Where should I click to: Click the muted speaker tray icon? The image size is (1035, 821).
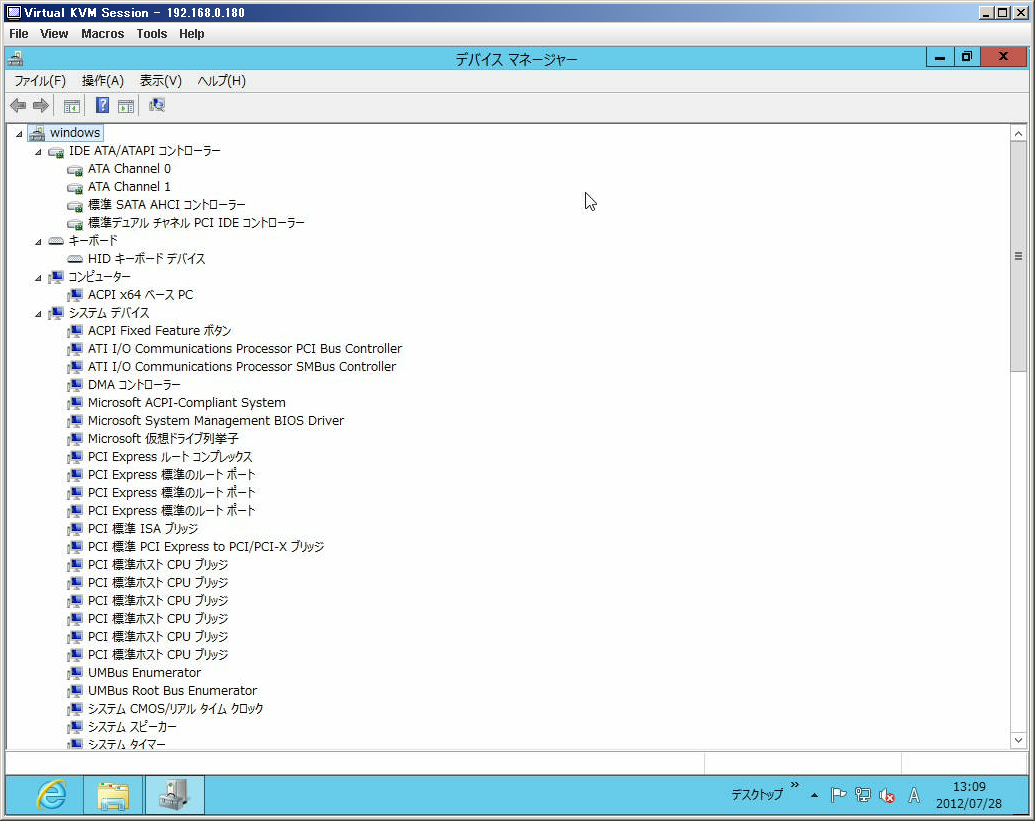coord(887,796)
